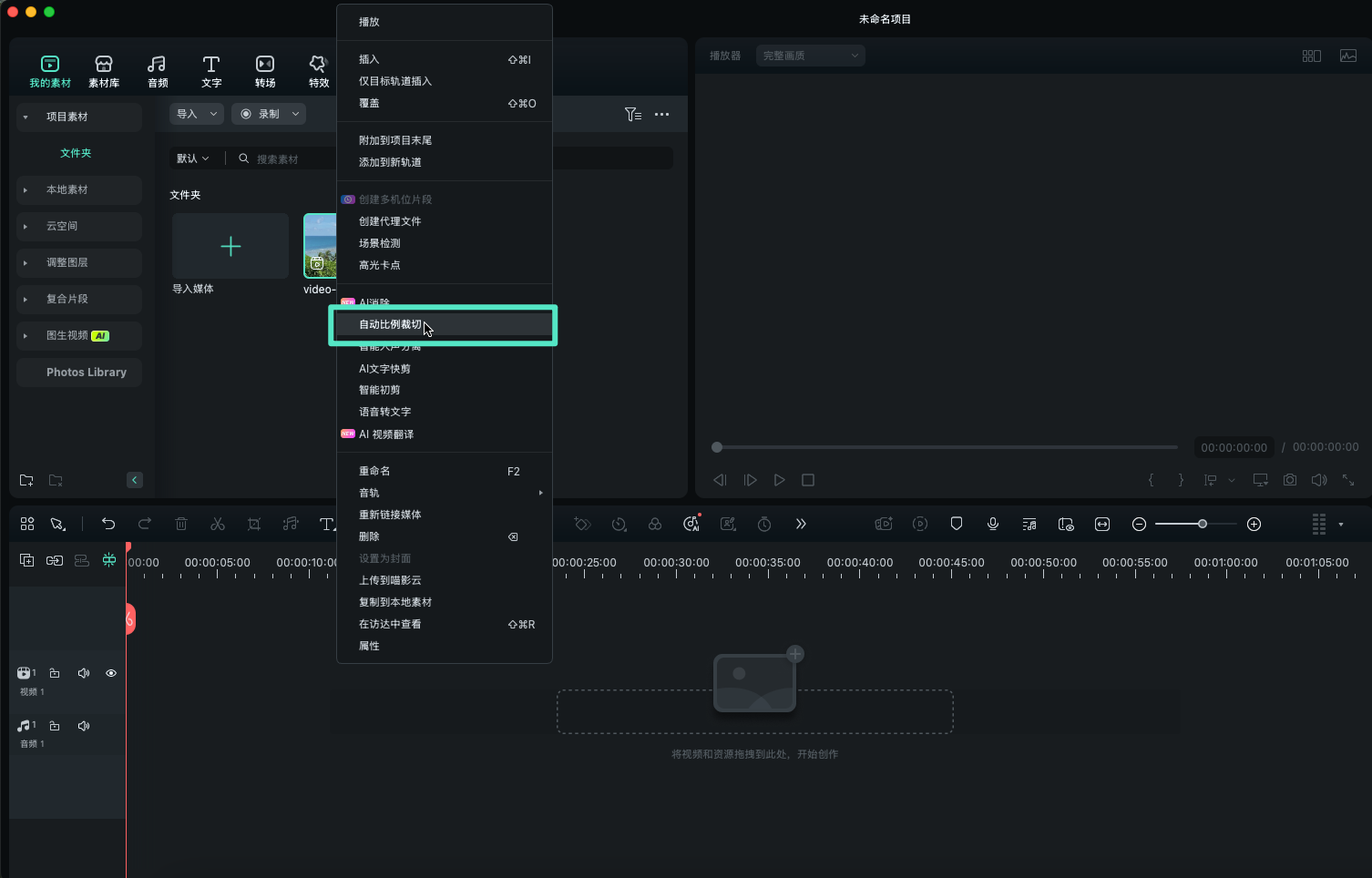
Task: Expand the 本地素材 tree item
Action: point(26,189)
